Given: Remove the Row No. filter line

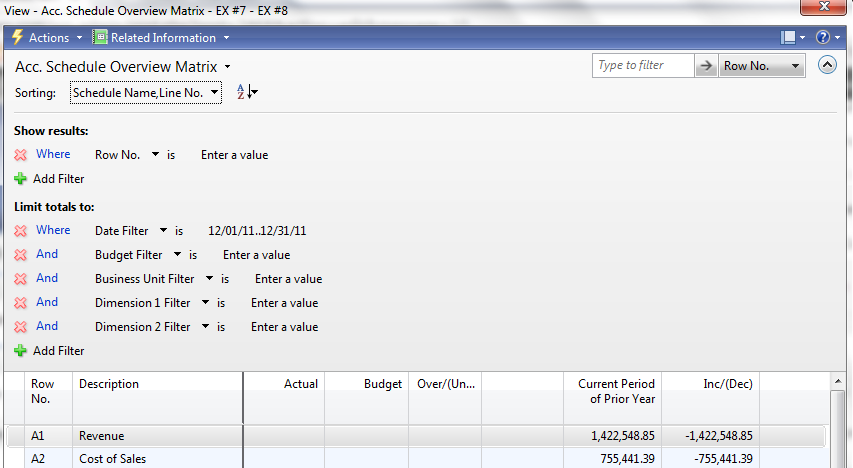Looking at the screenshot, I should pos(20,155).
